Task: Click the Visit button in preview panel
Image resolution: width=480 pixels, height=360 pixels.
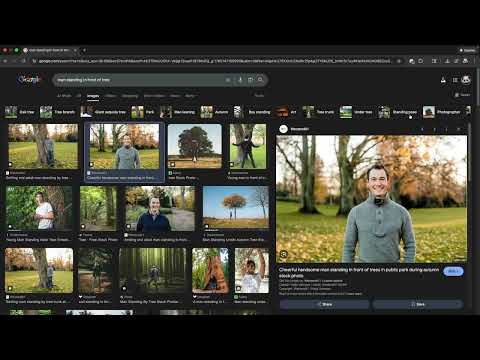Action: pos(453,271)
